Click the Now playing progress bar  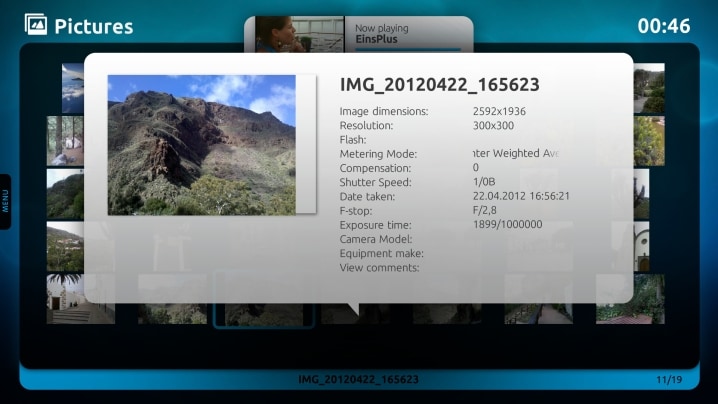coord(403,49)
